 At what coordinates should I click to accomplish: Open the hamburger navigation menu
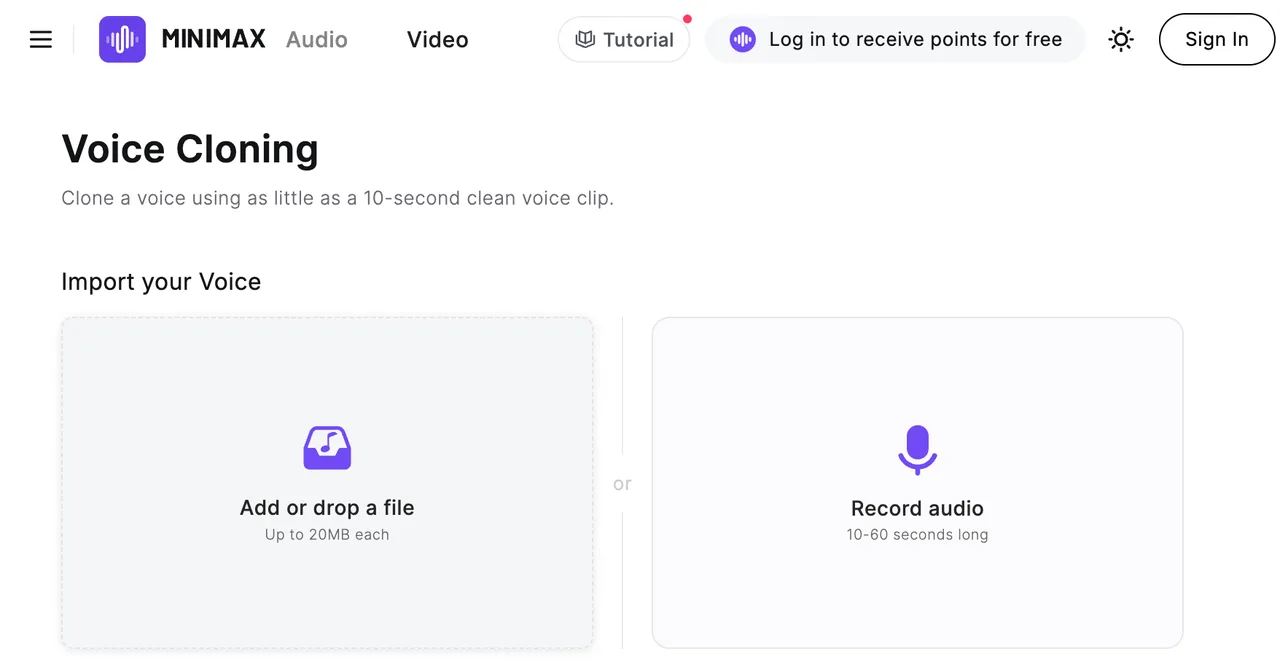[x=41, y=40]
